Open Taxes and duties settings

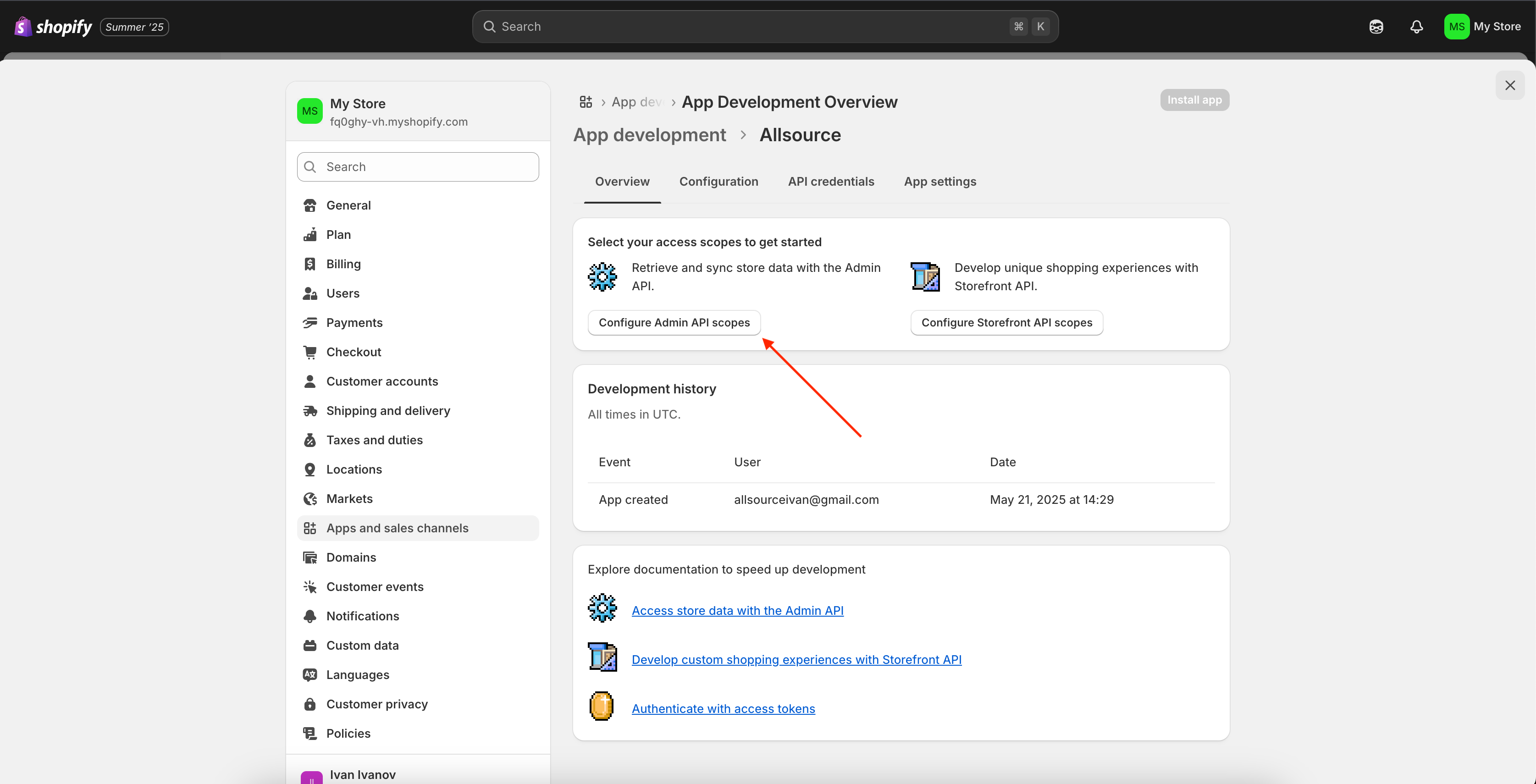(x=374, y=440)
